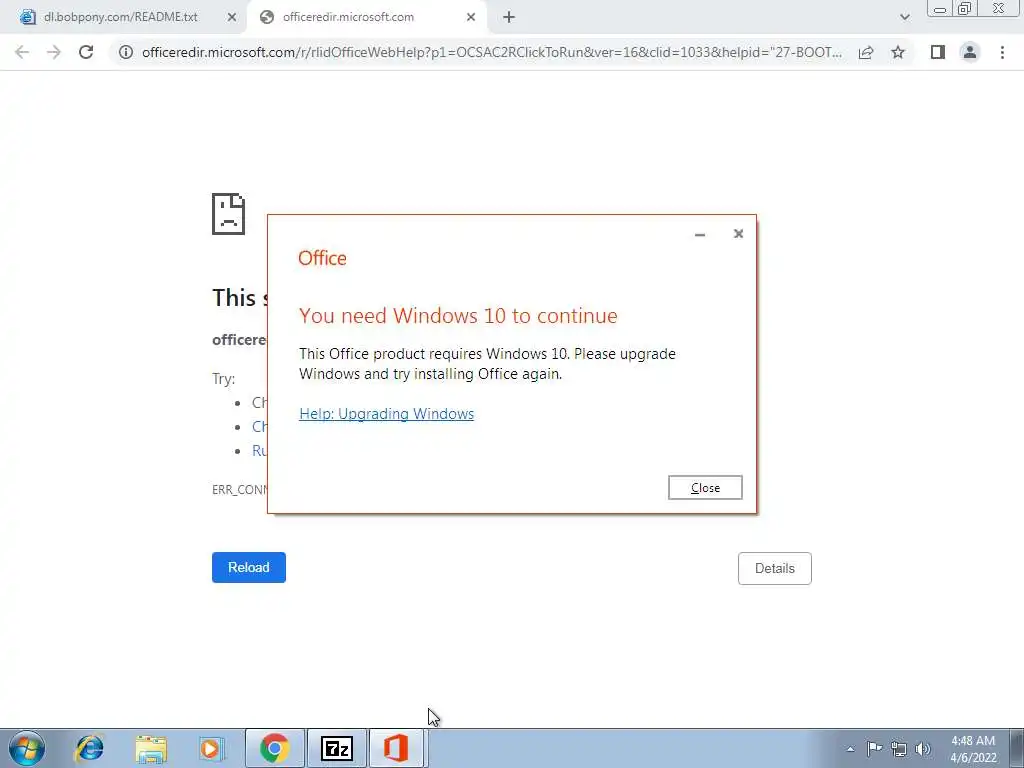Bookmark this page with the star icon

(x=898, y=52)
